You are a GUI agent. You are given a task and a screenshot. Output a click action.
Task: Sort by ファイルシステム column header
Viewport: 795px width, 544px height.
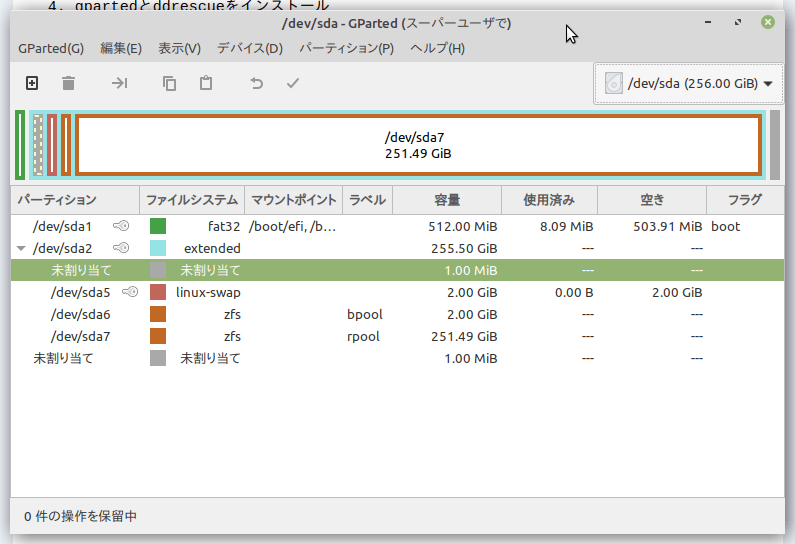[192, 200]
